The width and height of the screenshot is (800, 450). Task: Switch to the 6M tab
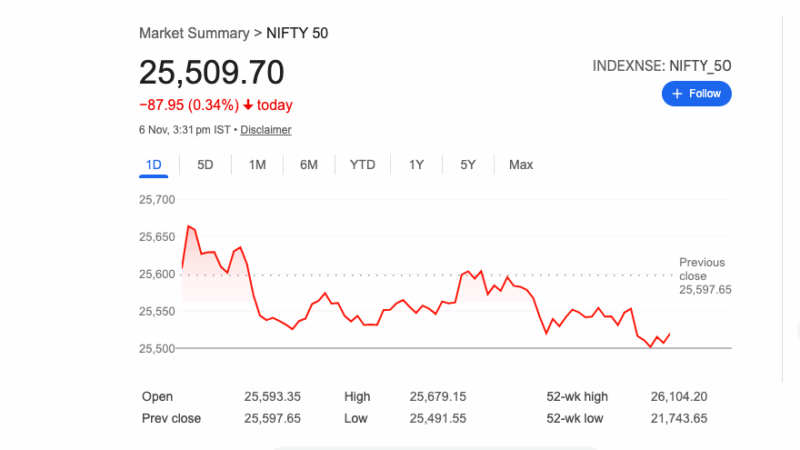[x=308, y=165]
